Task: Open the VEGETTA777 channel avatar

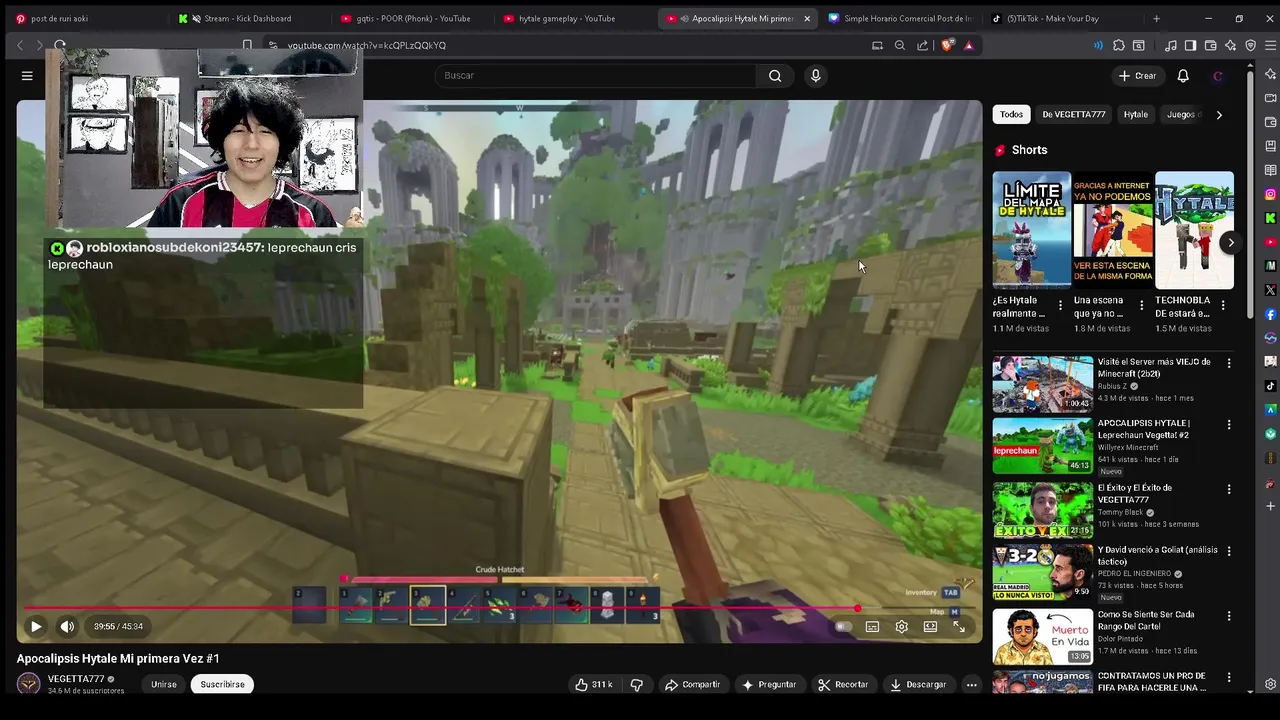Action: [x=29, y=683]
